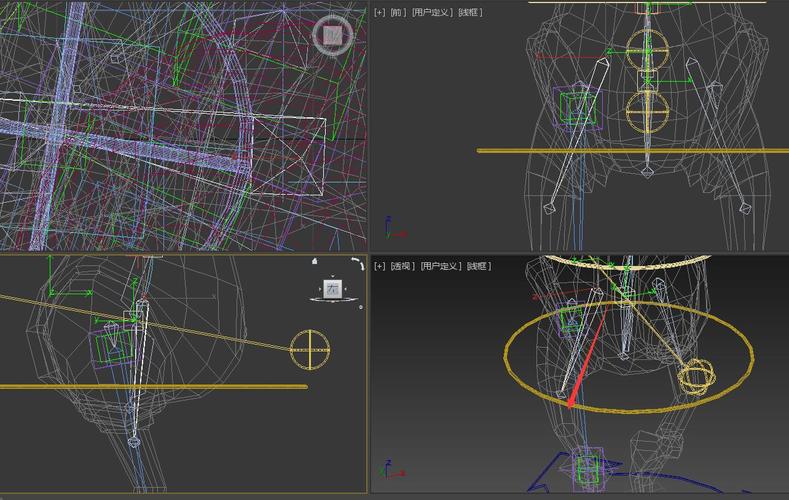Open the [+] menu in the 前 viewport
This screenshot has width=789, height=500.
coord(379,13)
